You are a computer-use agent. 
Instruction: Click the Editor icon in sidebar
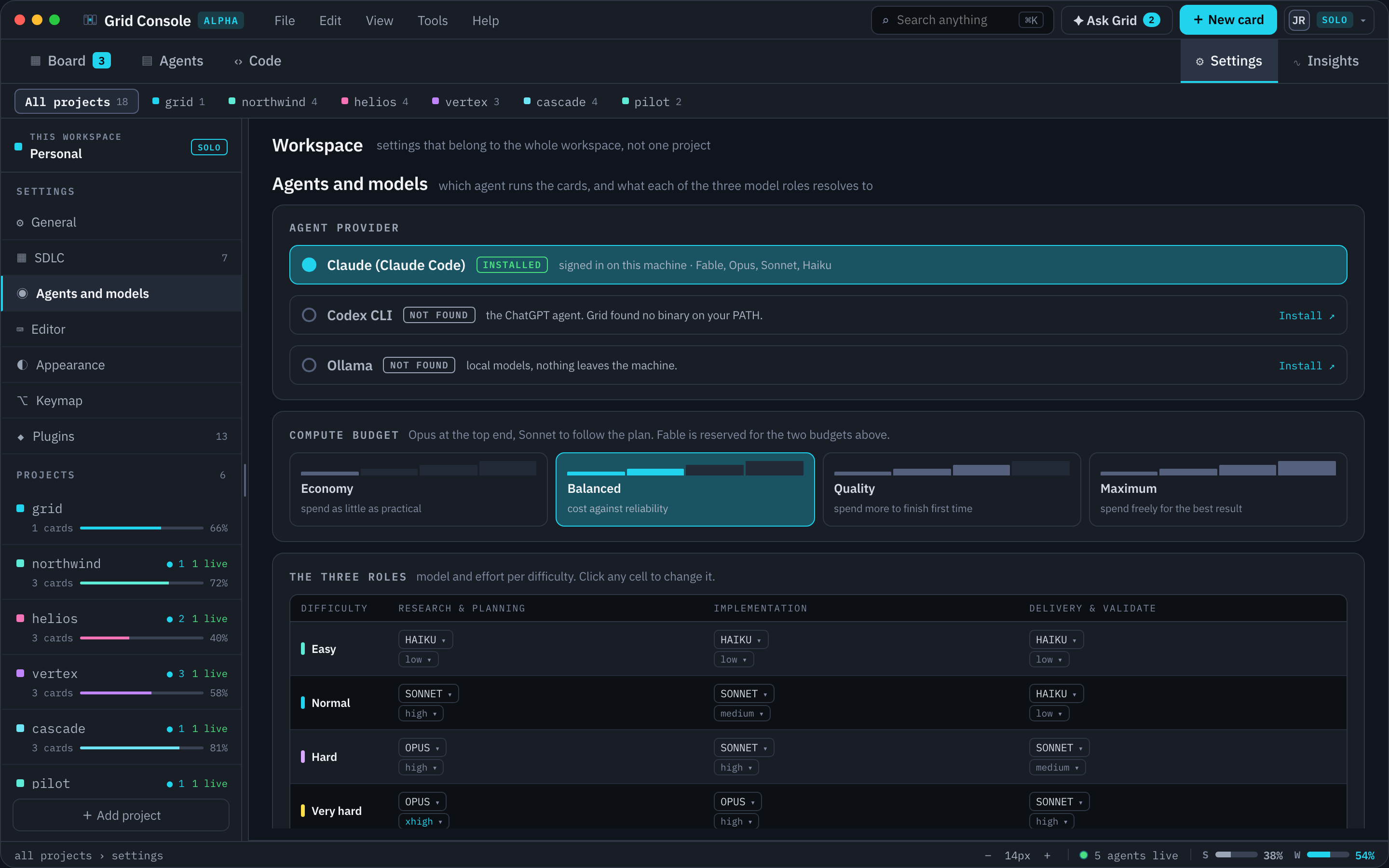click(20, 329)
